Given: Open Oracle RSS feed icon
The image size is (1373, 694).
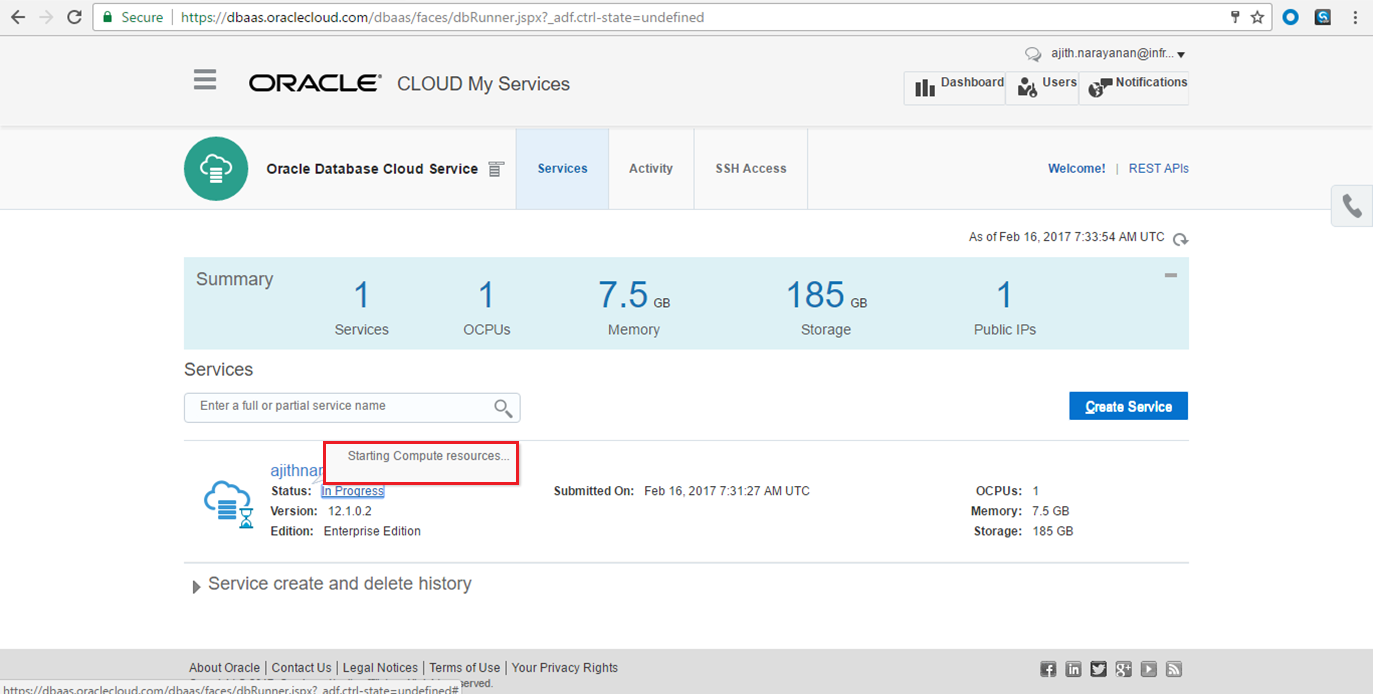Looking at the screenshot, I should [1174, 669].
